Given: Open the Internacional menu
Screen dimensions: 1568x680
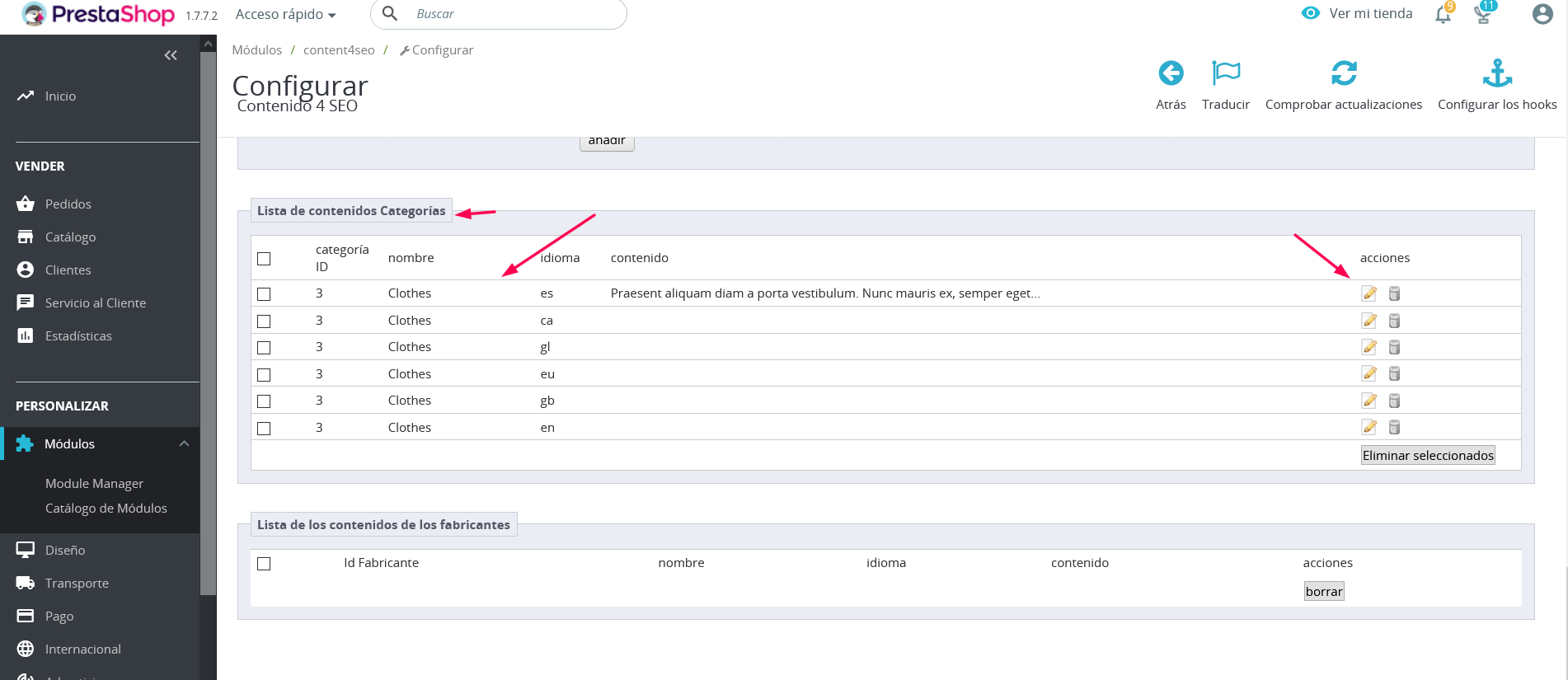Looking at the screenshot, I should click(82, 649).
